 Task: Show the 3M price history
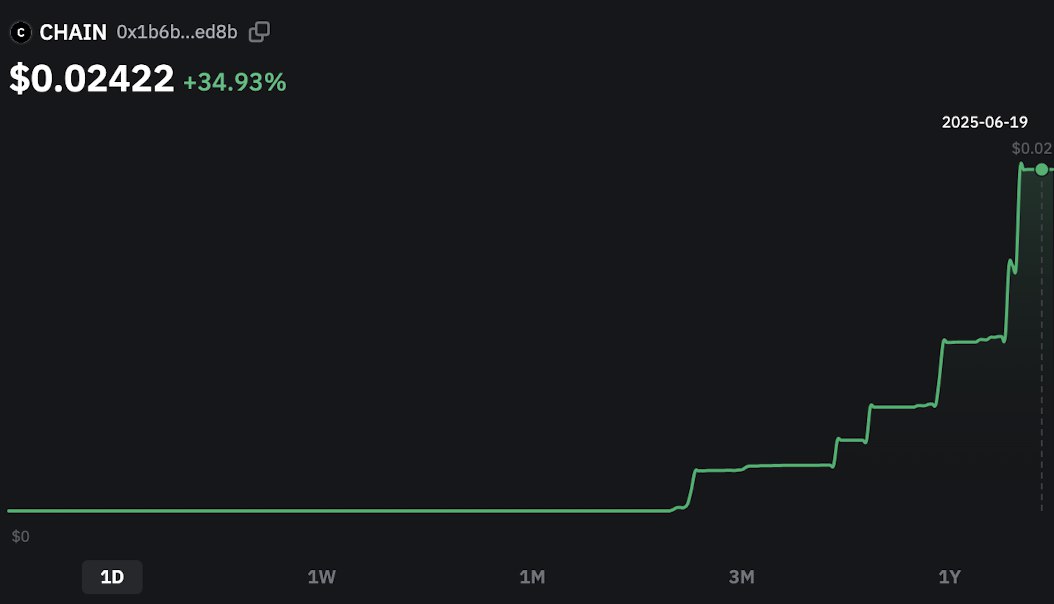pos(741,576)
